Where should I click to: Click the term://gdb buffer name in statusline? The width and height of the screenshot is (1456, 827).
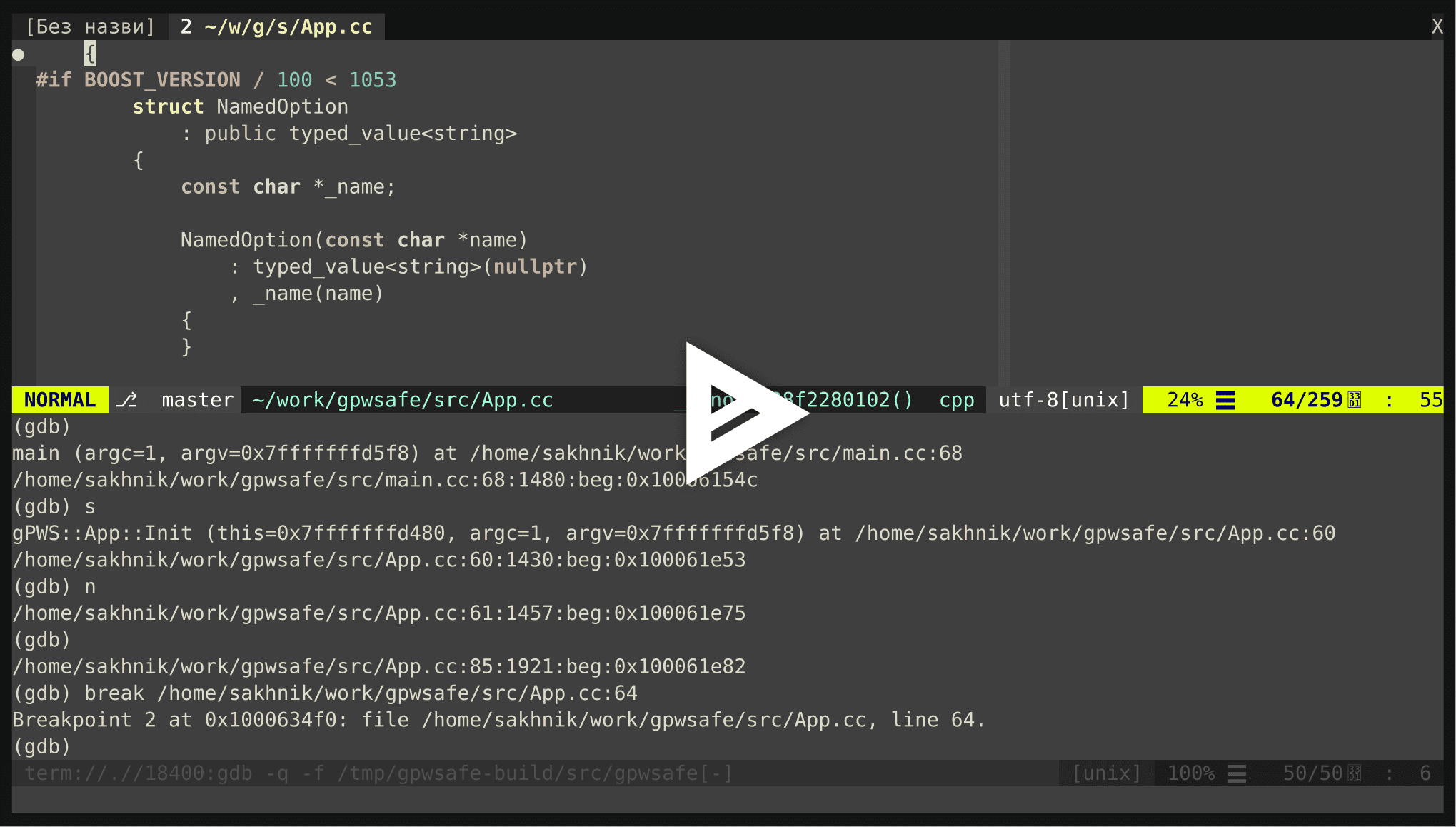click(378, 773)
